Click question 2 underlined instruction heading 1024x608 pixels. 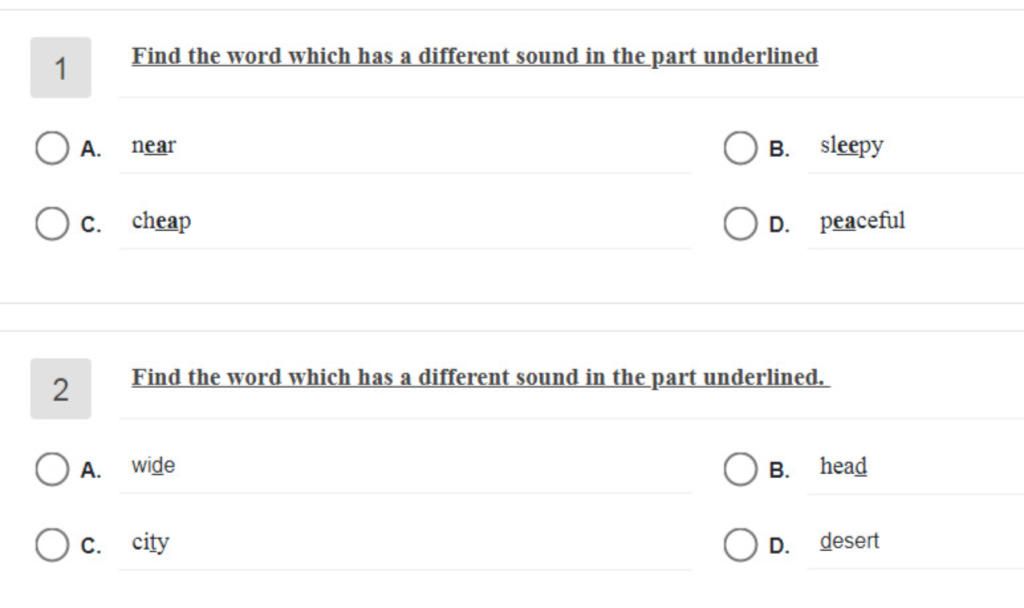481,377
